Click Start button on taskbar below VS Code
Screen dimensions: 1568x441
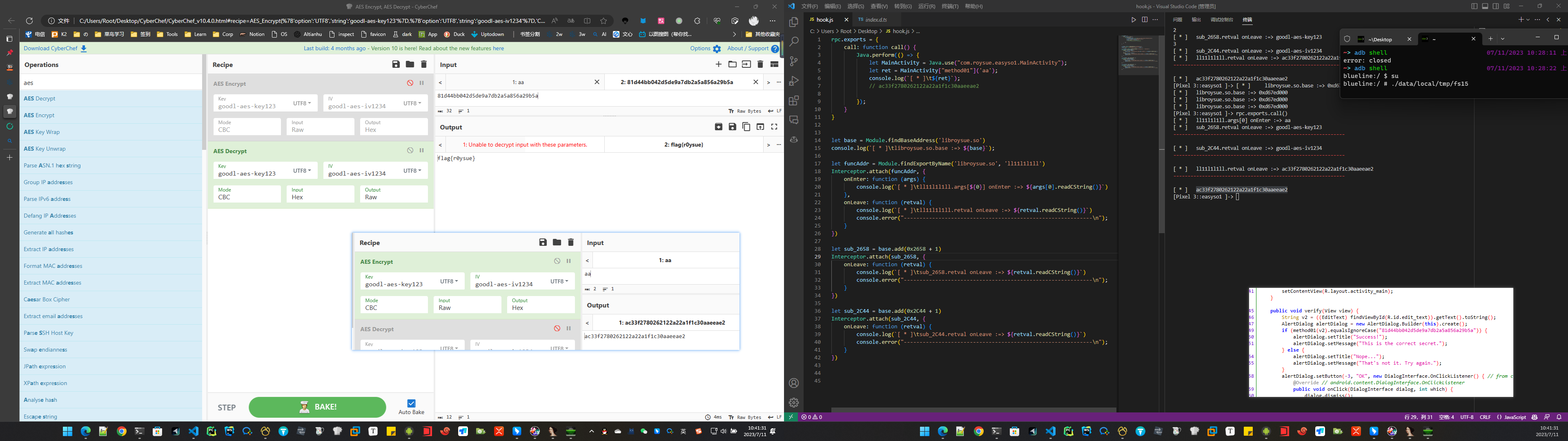coord(924,431)
